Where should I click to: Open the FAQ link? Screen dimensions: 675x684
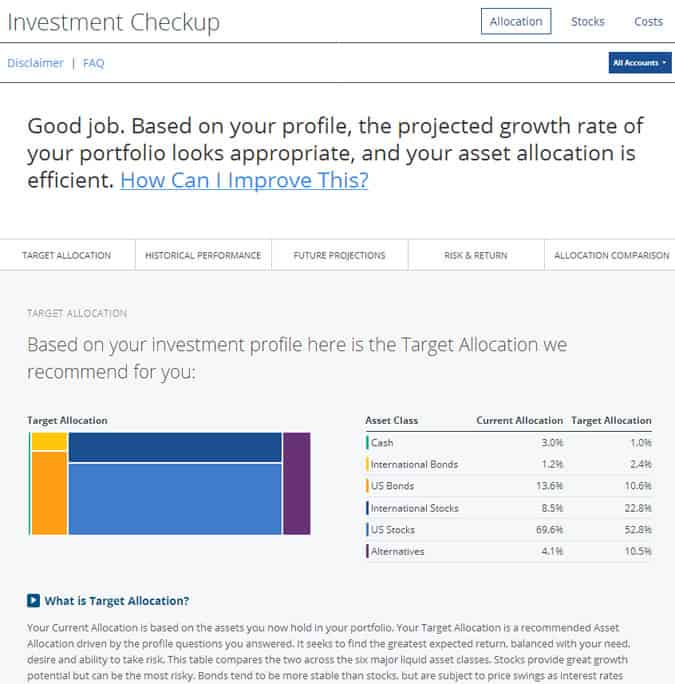pos(93,63)
